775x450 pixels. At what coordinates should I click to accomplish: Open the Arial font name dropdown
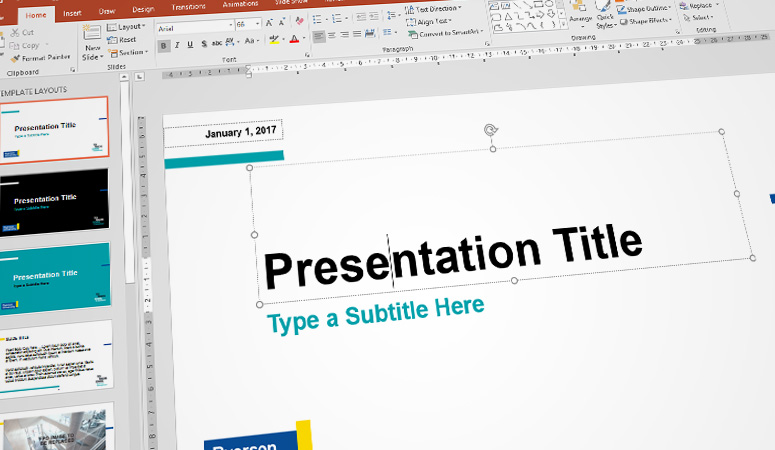[x=230, y=24]
